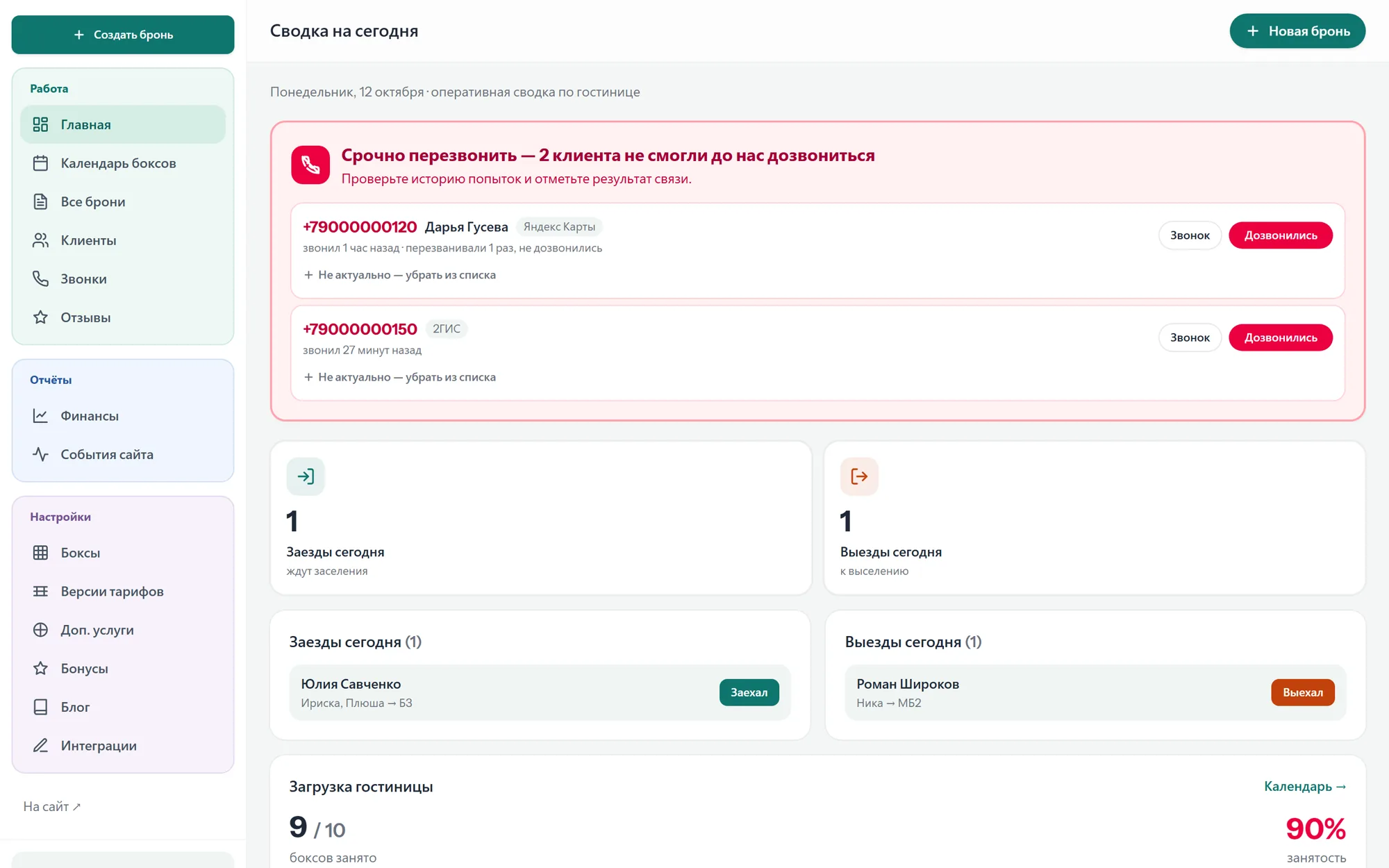Screen dimensions: 1389x868
Task: Click the Роман Широков checkout row
Action: click(x=1095, y=692)
